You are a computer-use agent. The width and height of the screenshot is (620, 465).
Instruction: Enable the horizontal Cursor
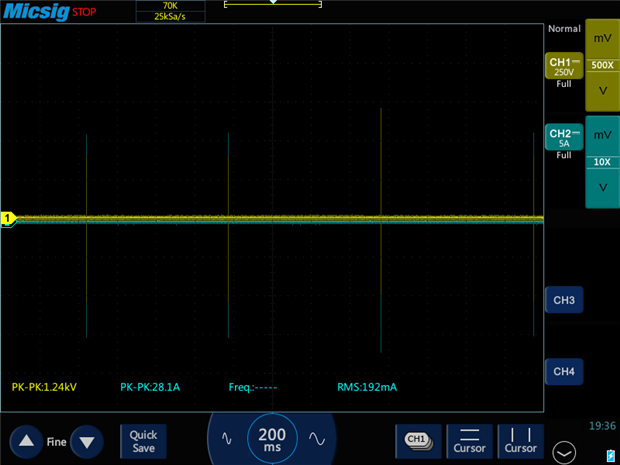click(470, 440)
